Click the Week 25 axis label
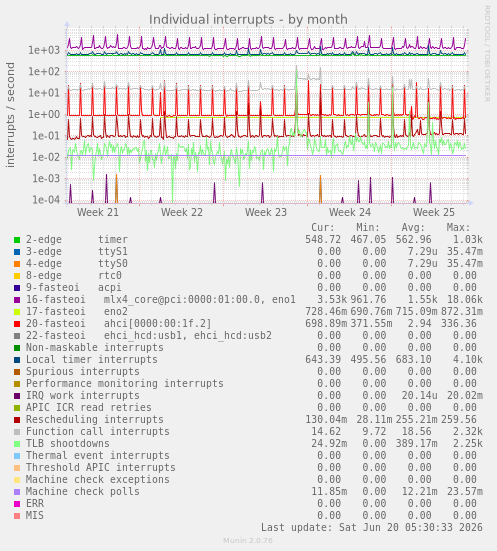The width and height of the screenshot is (497, 551). pyautogui.click(x=434, y=212)
